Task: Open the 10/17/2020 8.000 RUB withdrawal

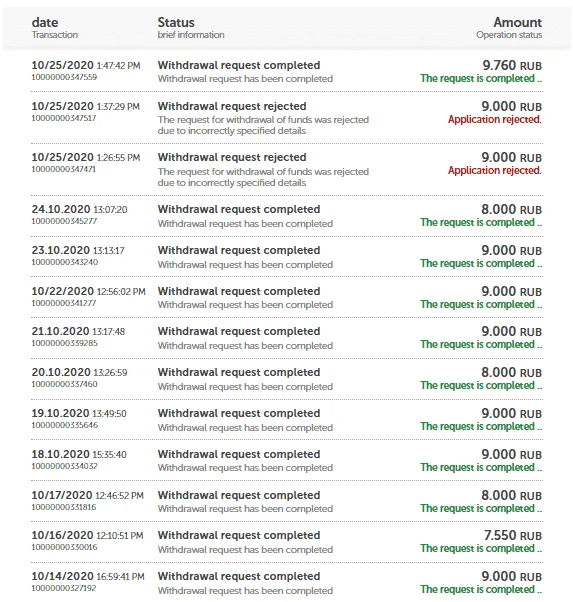Action: coord(287,501)
